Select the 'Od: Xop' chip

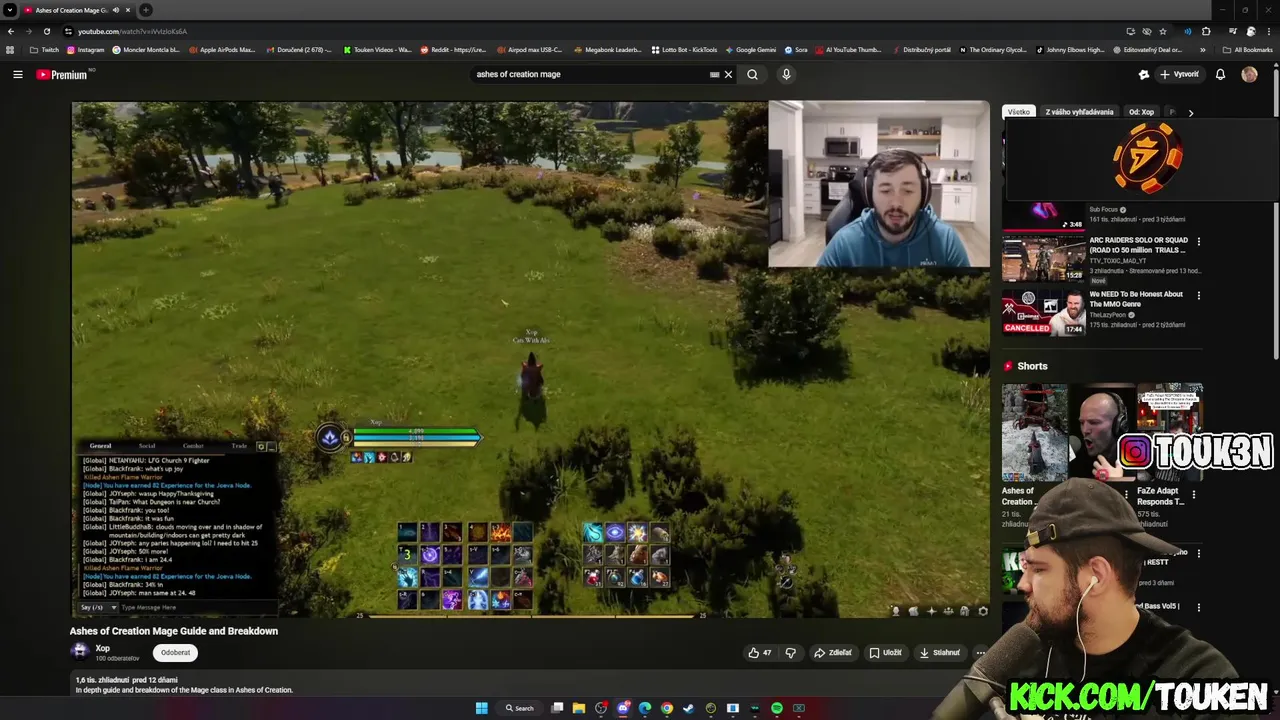1141,112
